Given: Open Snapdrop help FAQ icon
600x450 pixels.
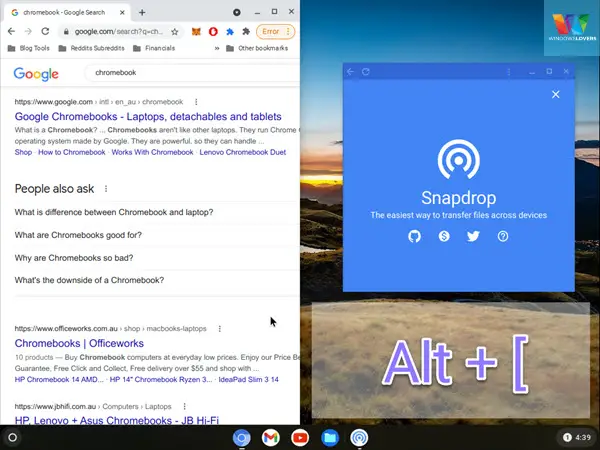Looking at the screenshot, I should pos(503,236).
